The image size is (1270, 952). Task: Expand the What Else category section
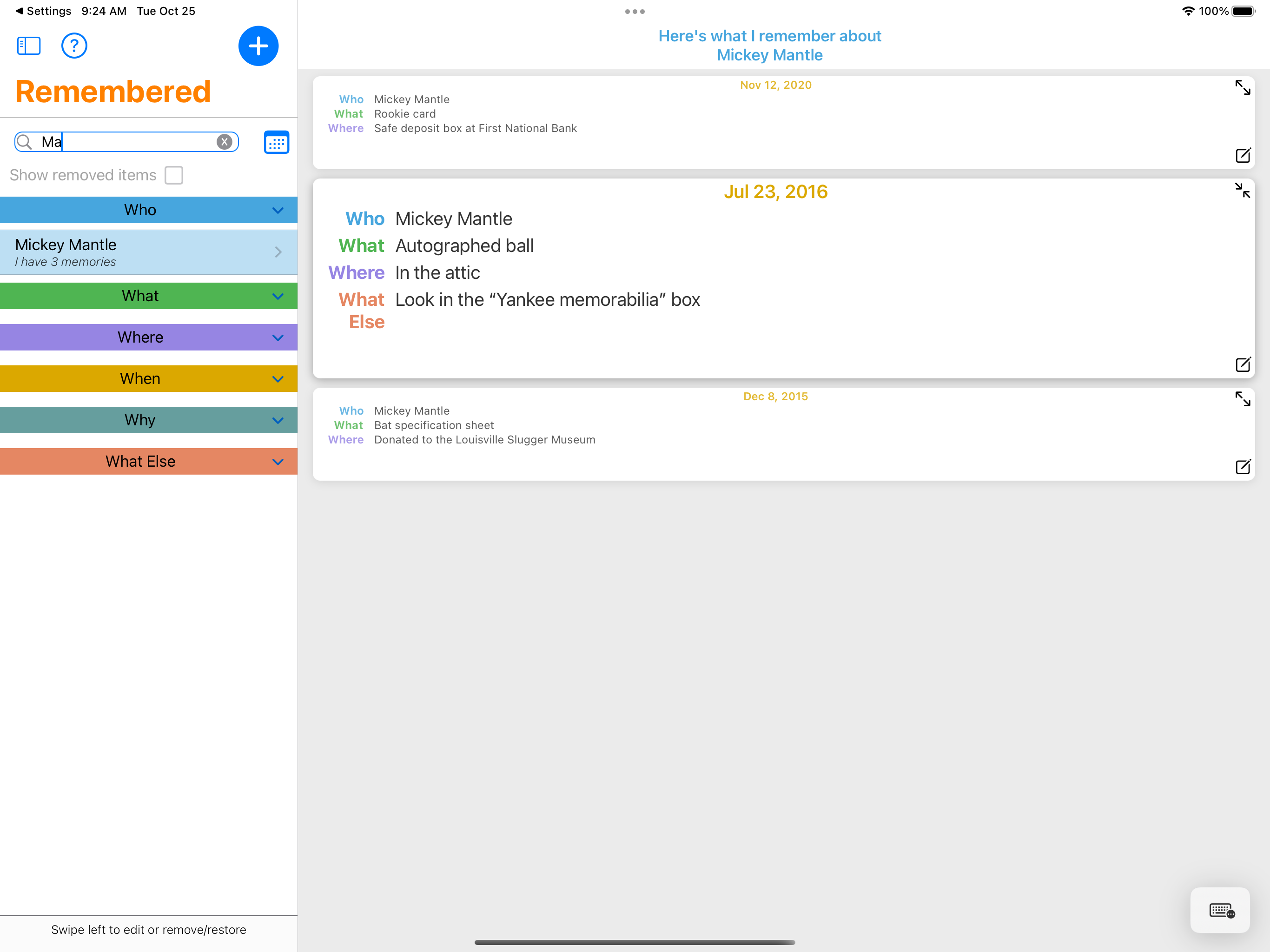coord(278,462)
